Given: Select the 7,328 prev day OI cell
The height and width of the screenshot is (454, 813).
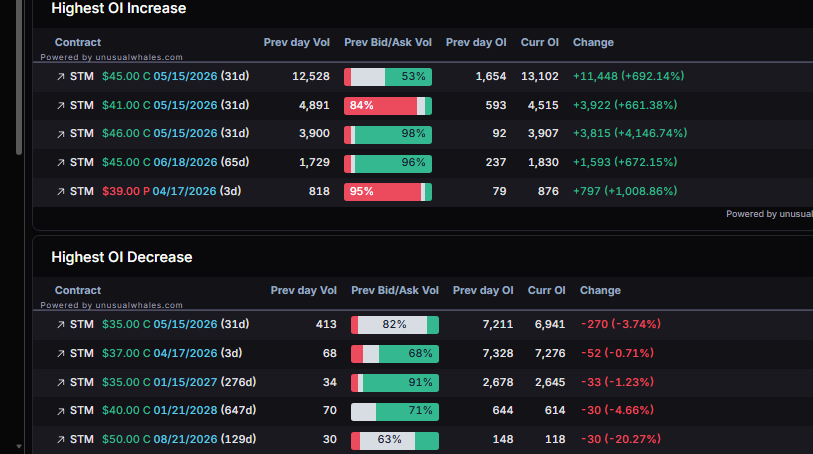Looking at the screenshot, I should click(498, 353).
